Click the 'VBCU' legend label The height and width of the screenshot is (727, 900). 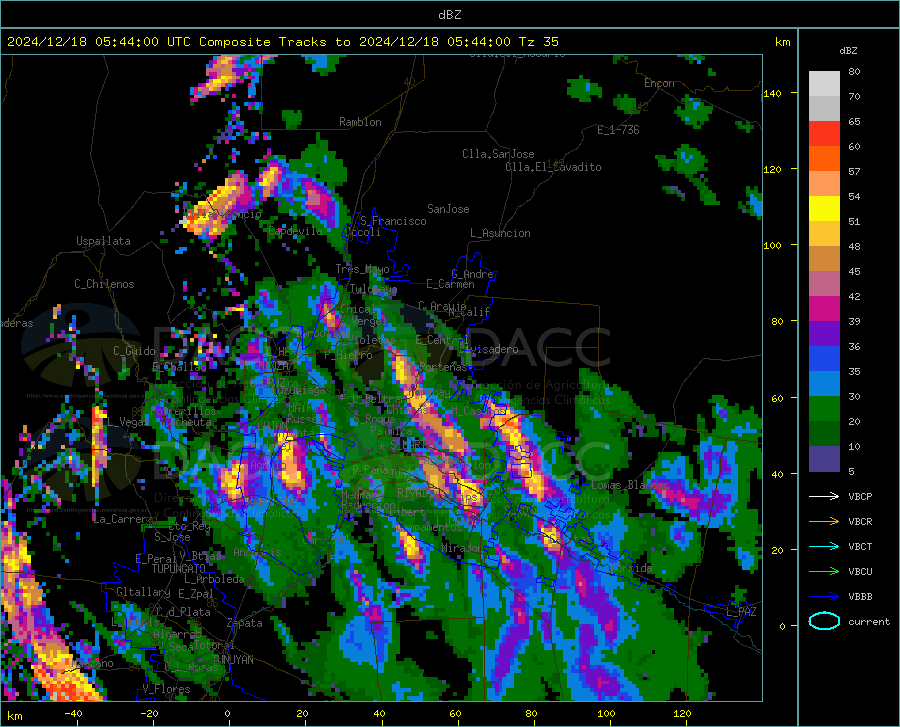pyautogui.click(x=860, y=572)
